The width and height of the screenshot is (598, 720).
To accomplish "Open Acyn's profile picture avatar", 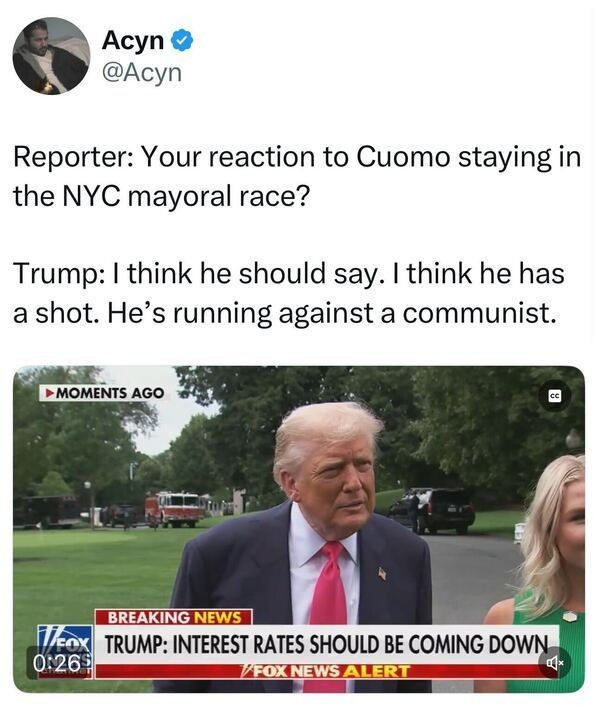I will pyautogui.click(x=51, y=56).
